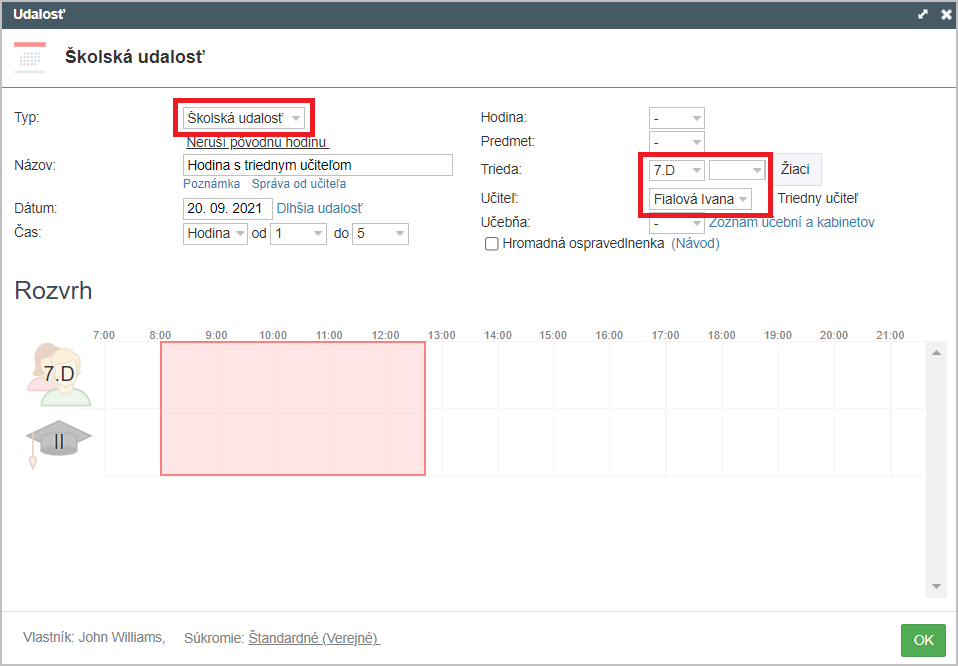Confirm with the green OK button
958x666 pixels.
click(x=923, y=640)
